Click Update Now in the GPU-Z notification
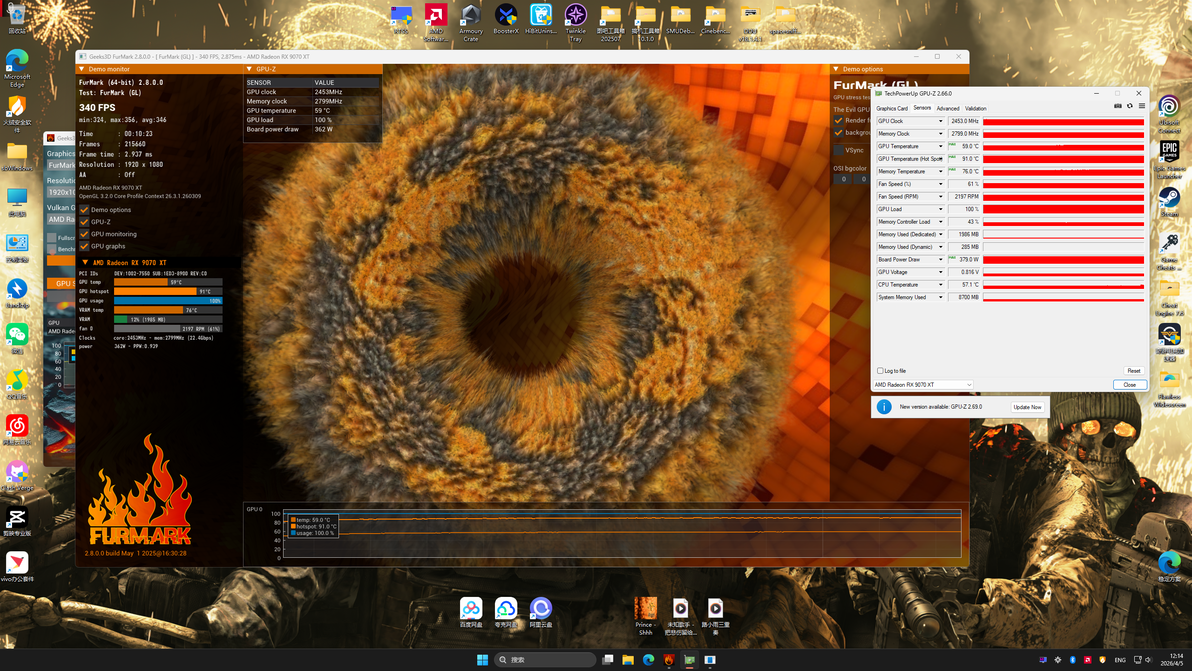This screenshot has height=671, width=1192. (1027, 407)
